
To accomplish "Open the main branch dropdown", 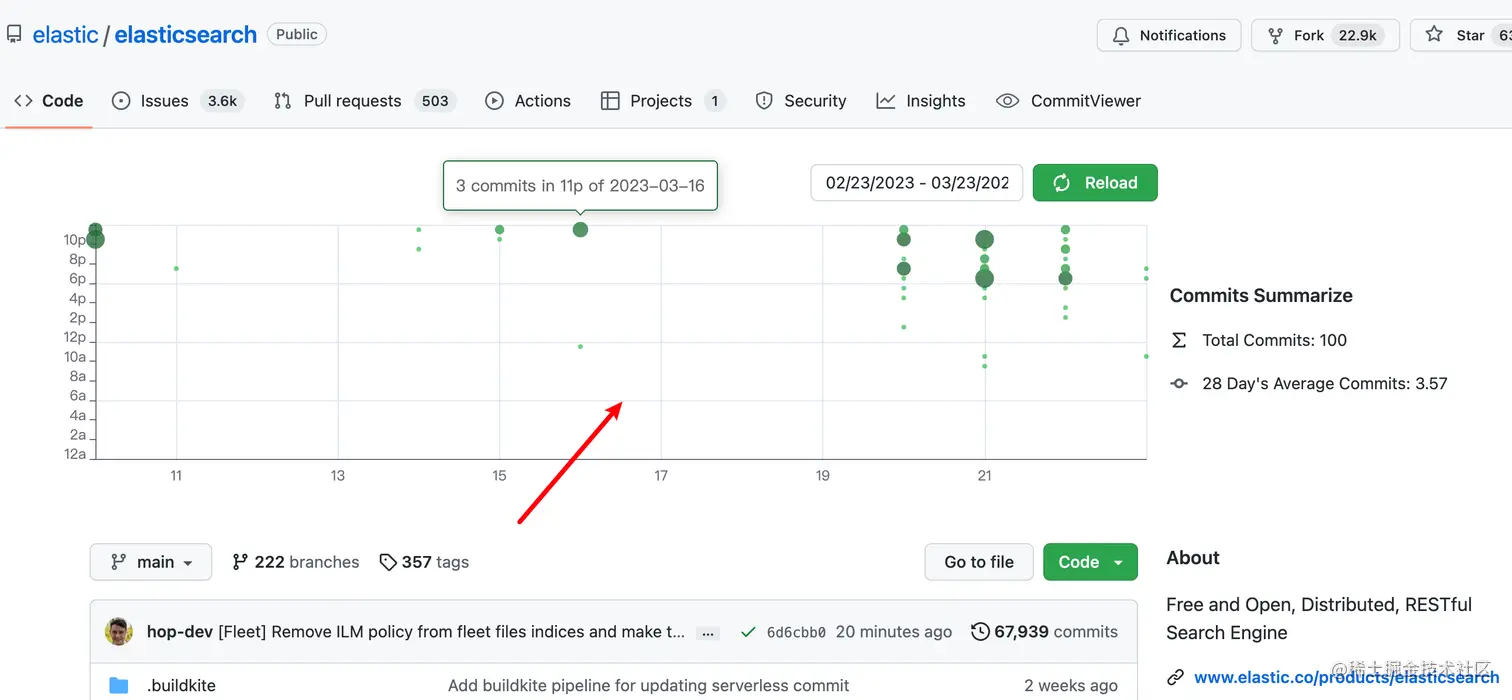I will click(x=151, y=562).
